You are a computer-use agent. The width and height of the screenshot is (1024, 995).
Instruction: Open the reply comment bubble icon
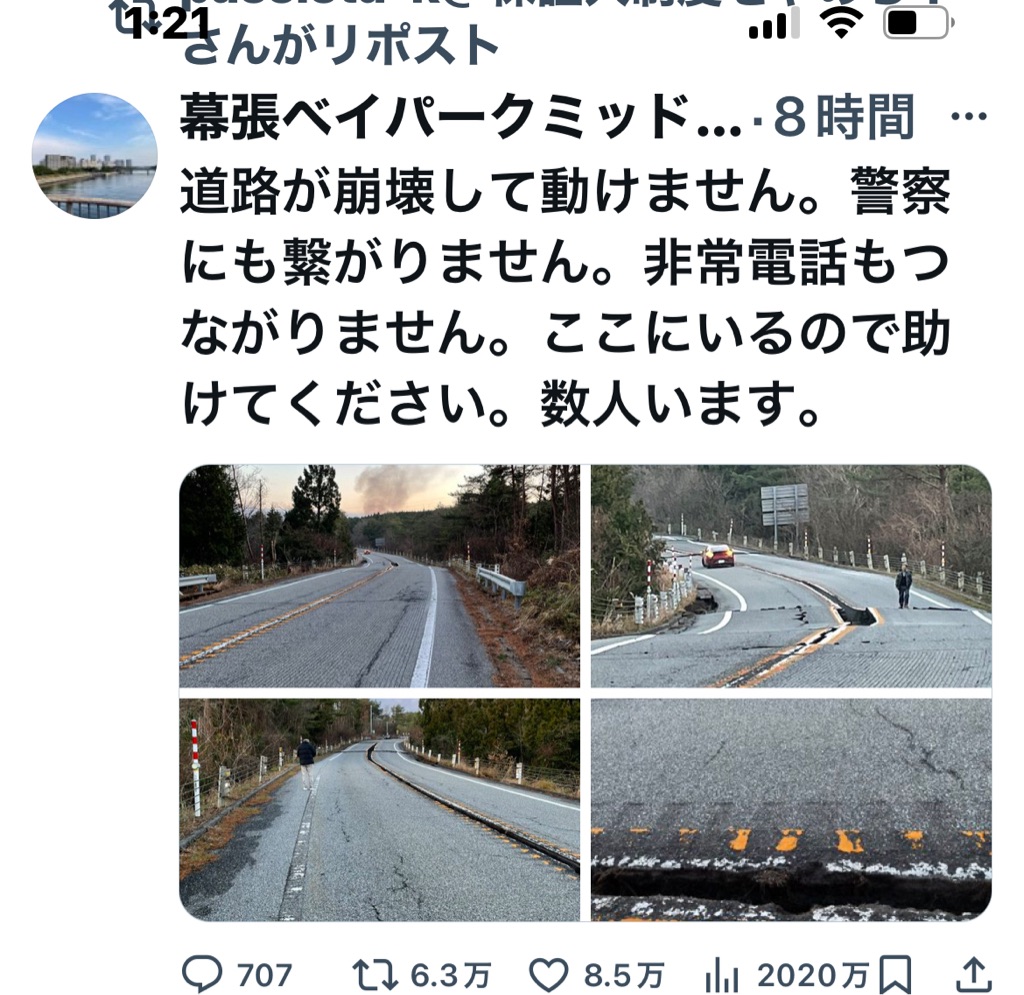[x=202, y=975]
